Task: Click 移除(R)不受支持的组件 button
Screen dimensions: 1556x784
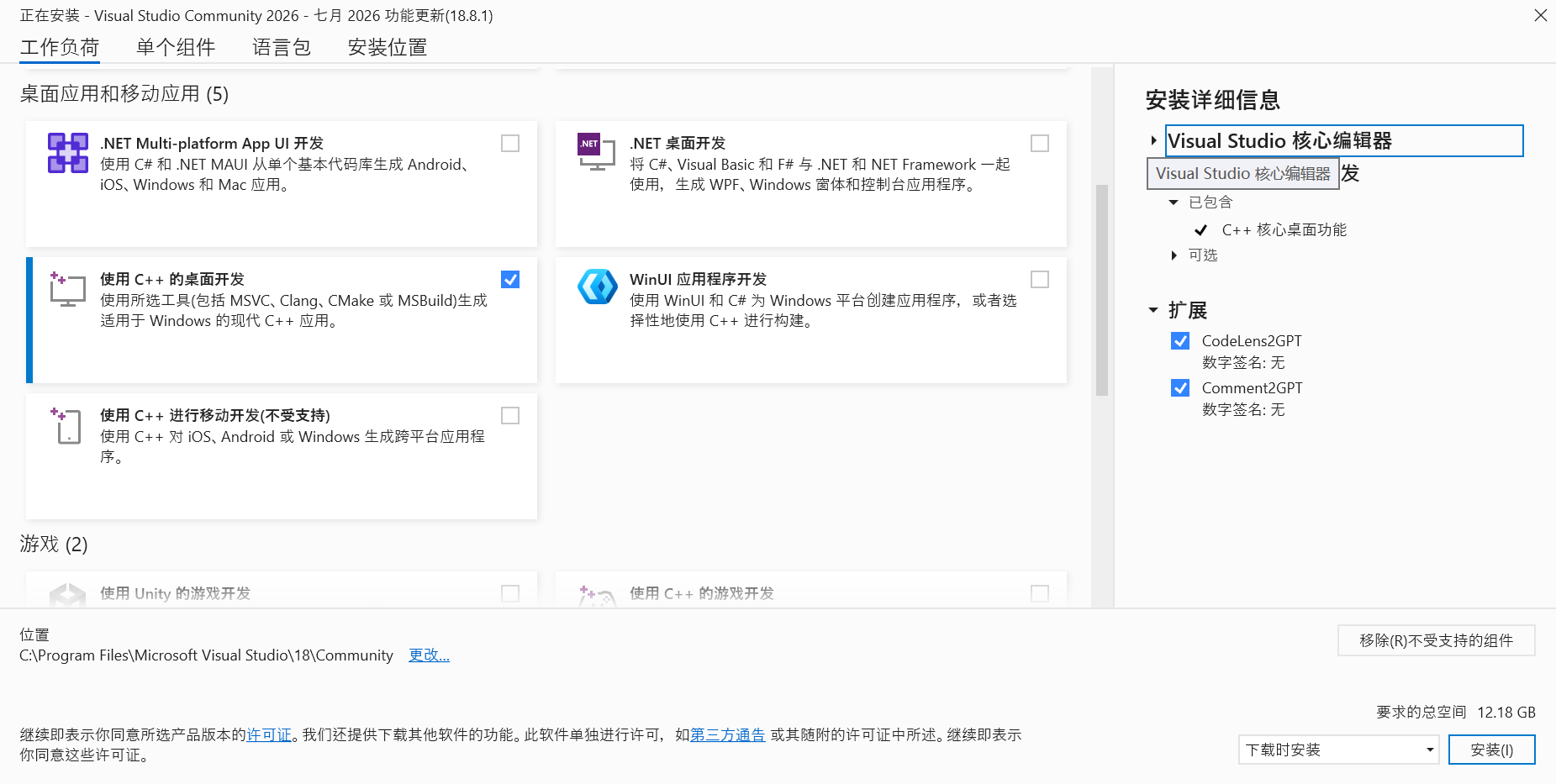Action: point(1436,640)
